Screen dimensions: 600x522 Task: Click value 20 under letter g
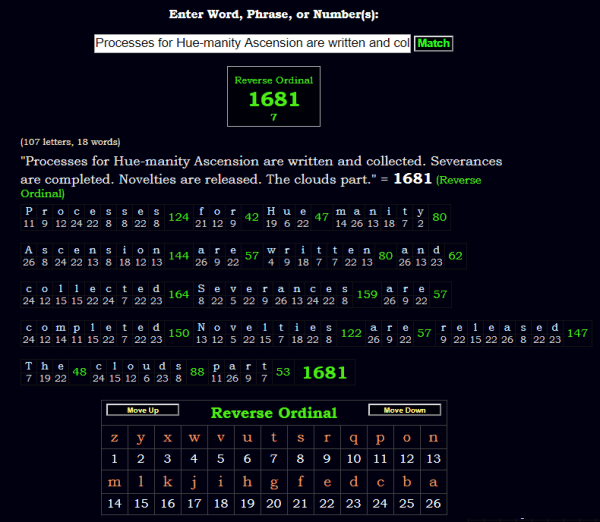coord(274,504)
